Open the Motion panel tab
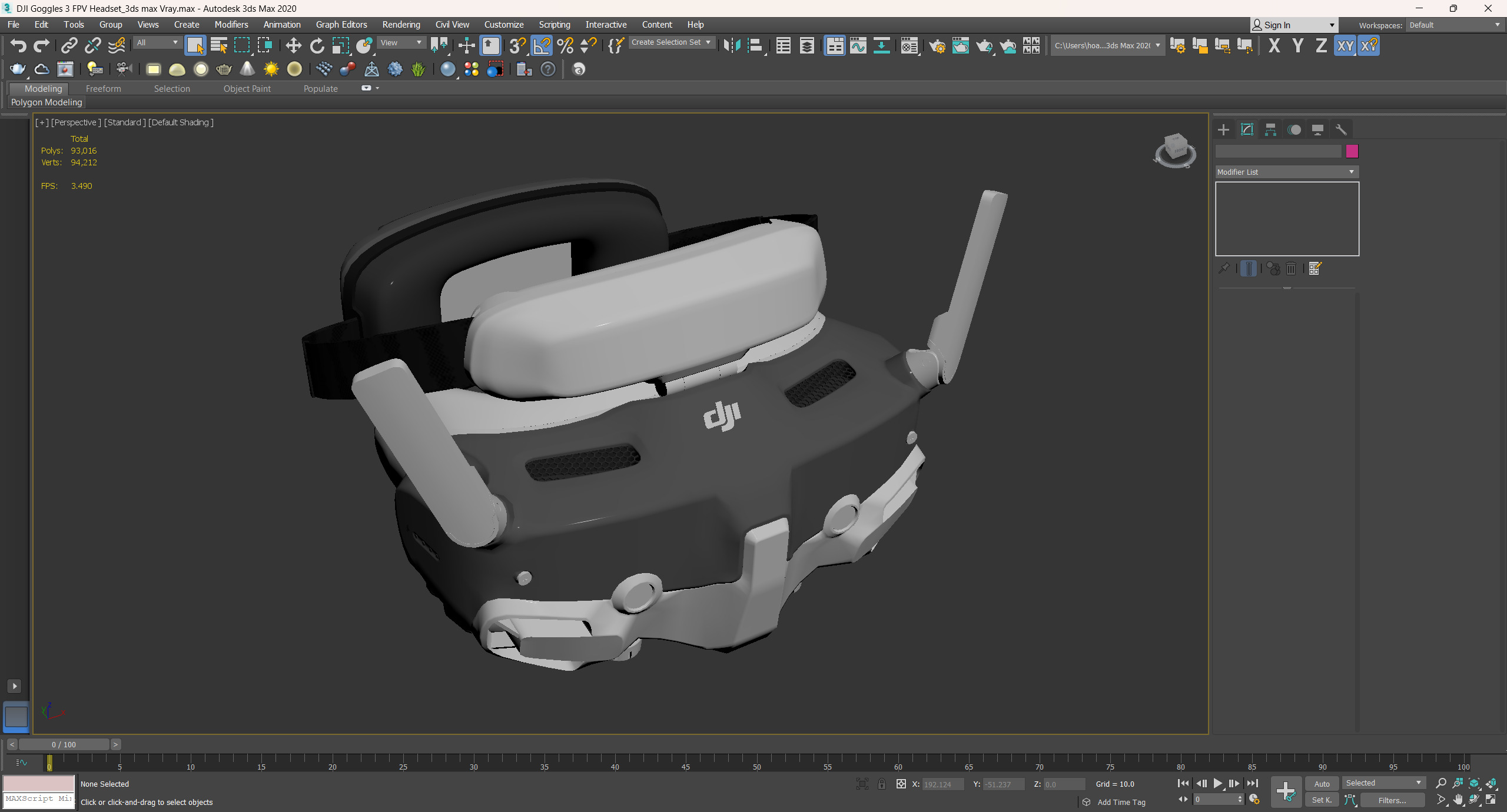1507x812 pixels. tap(1294, 129)
